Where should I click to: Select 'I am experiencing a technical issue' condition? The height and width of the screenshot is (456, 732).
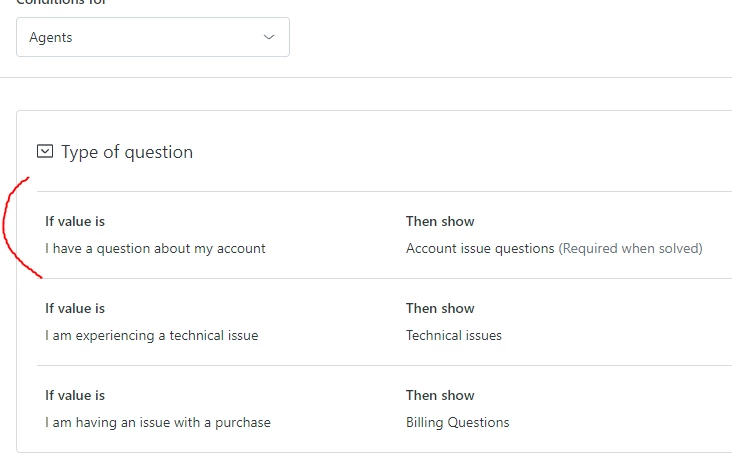[151, 335]
